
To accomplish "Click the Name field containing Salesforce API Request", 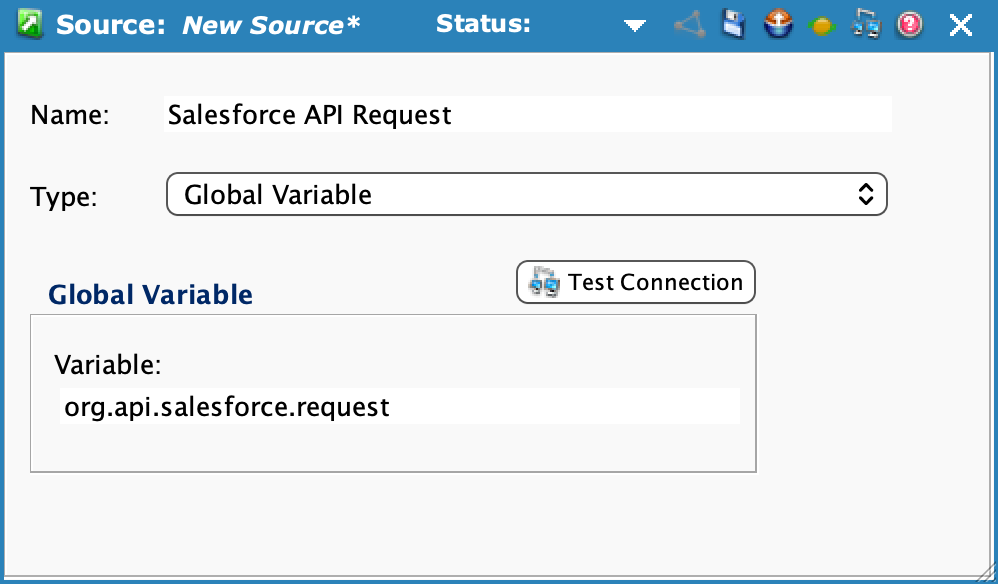I will 527,115.
